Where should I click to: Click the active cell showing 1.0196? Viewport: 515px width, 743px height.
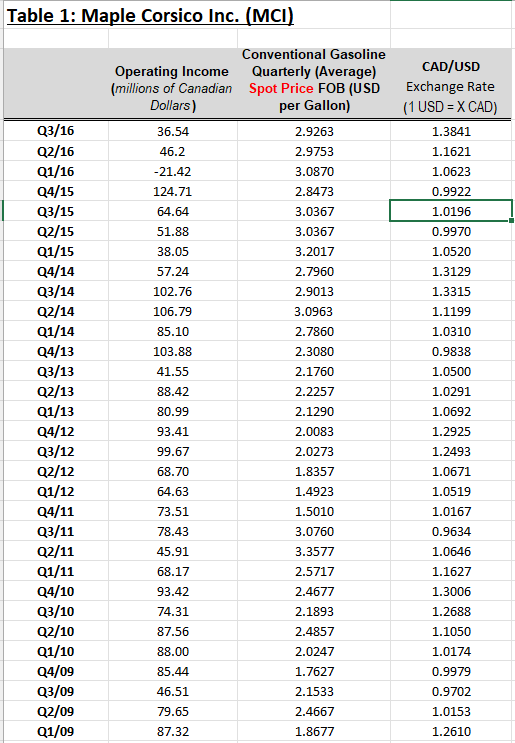tap(451, 211)
